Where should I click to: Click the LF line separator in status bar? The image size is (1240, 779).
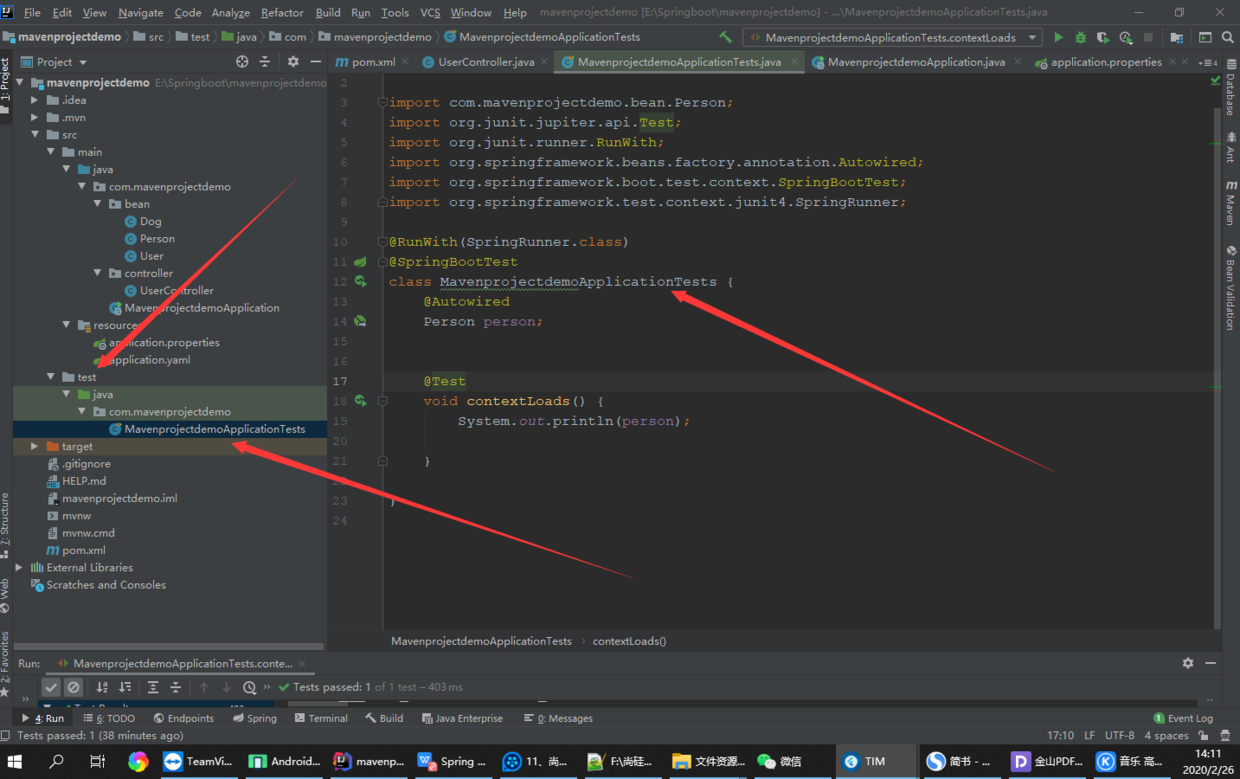1089,735
